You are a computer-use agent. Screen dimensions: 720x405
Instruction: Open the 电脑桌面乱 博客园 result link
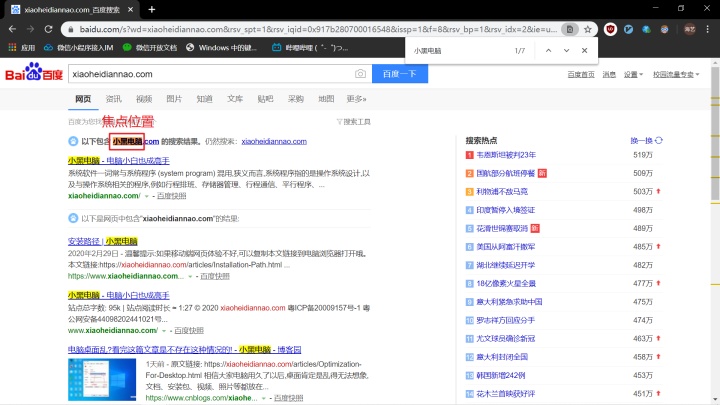[184, 349]
